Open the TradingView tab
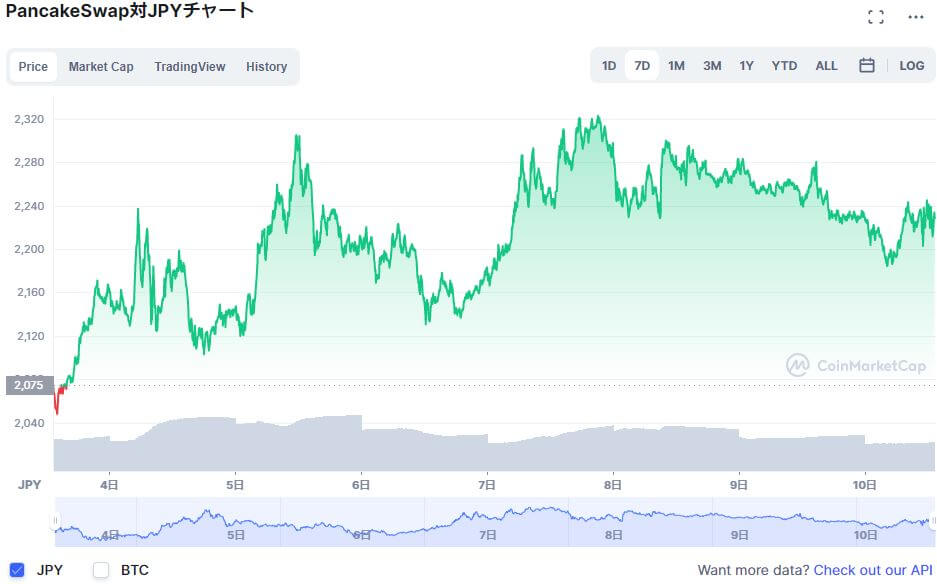This screenshot has height=584, width=937. coord(190,67)
